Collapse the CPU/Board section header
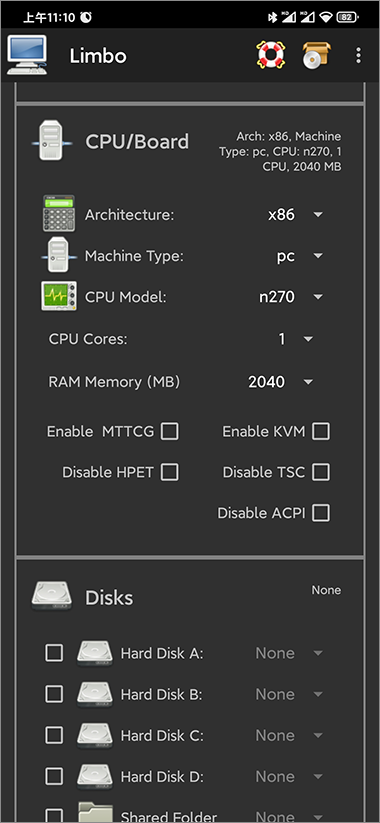The image size is (380, 823). point(189,142)
